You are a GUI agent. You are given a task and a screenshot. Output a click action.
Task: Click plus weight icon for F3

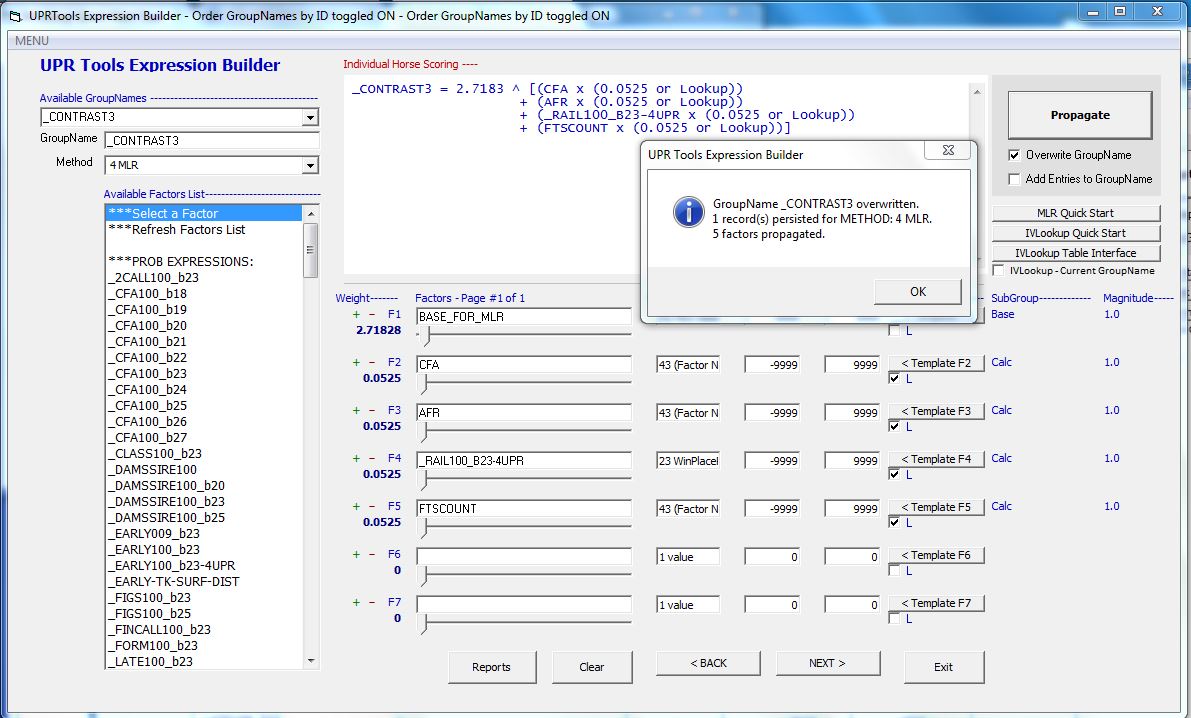point(356,410)
